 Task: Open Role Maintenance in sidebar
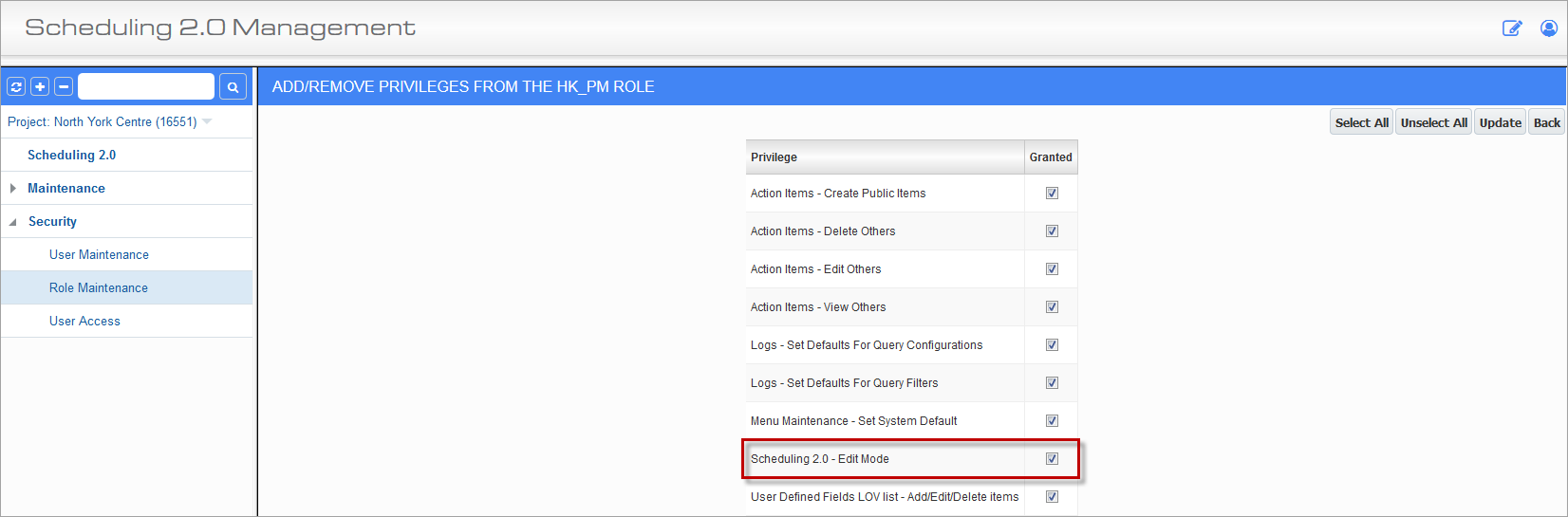pyautogui.click(x=99, y=287)
